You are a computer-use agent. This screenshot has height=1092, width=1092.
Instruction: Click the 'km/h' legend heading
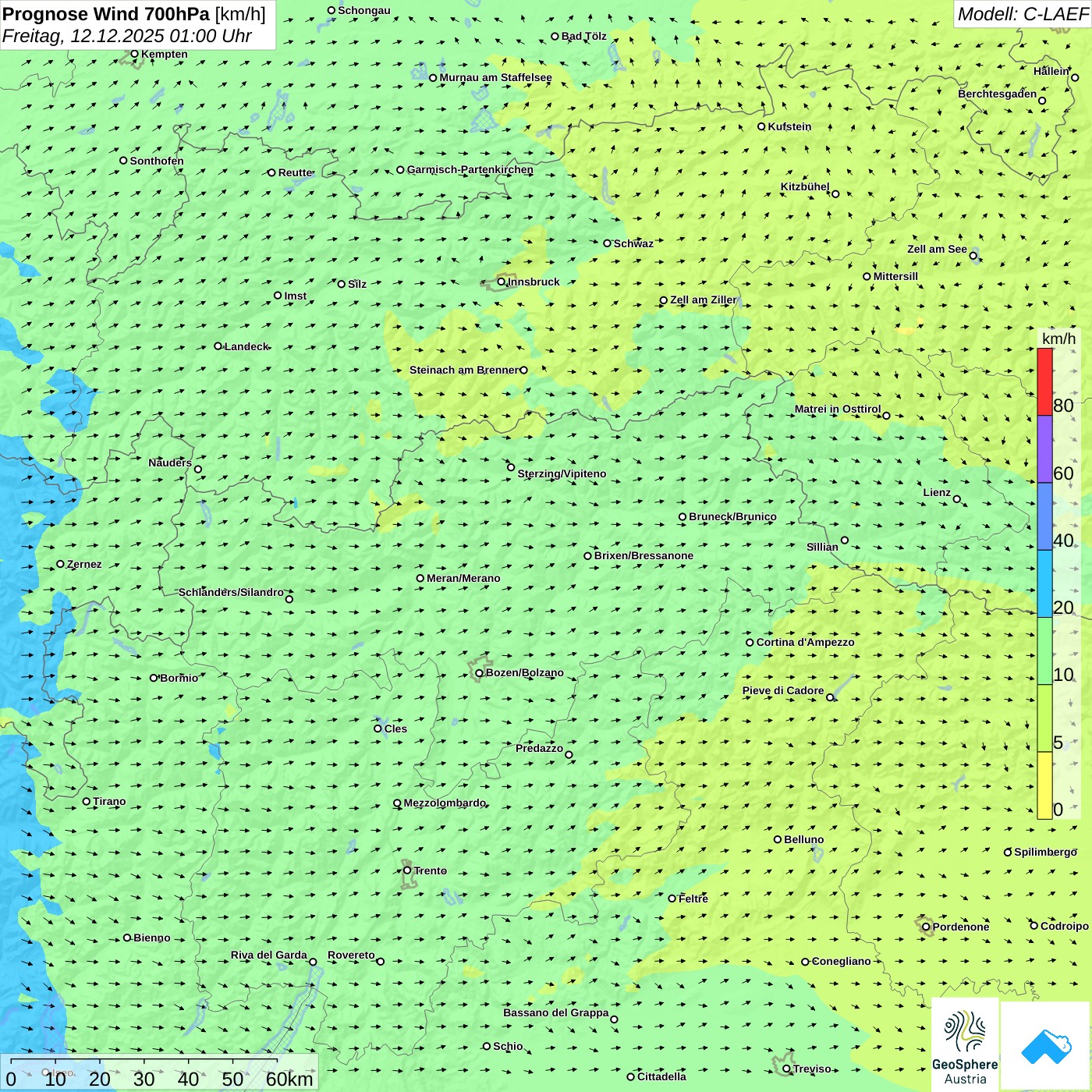pos(1058,339)
